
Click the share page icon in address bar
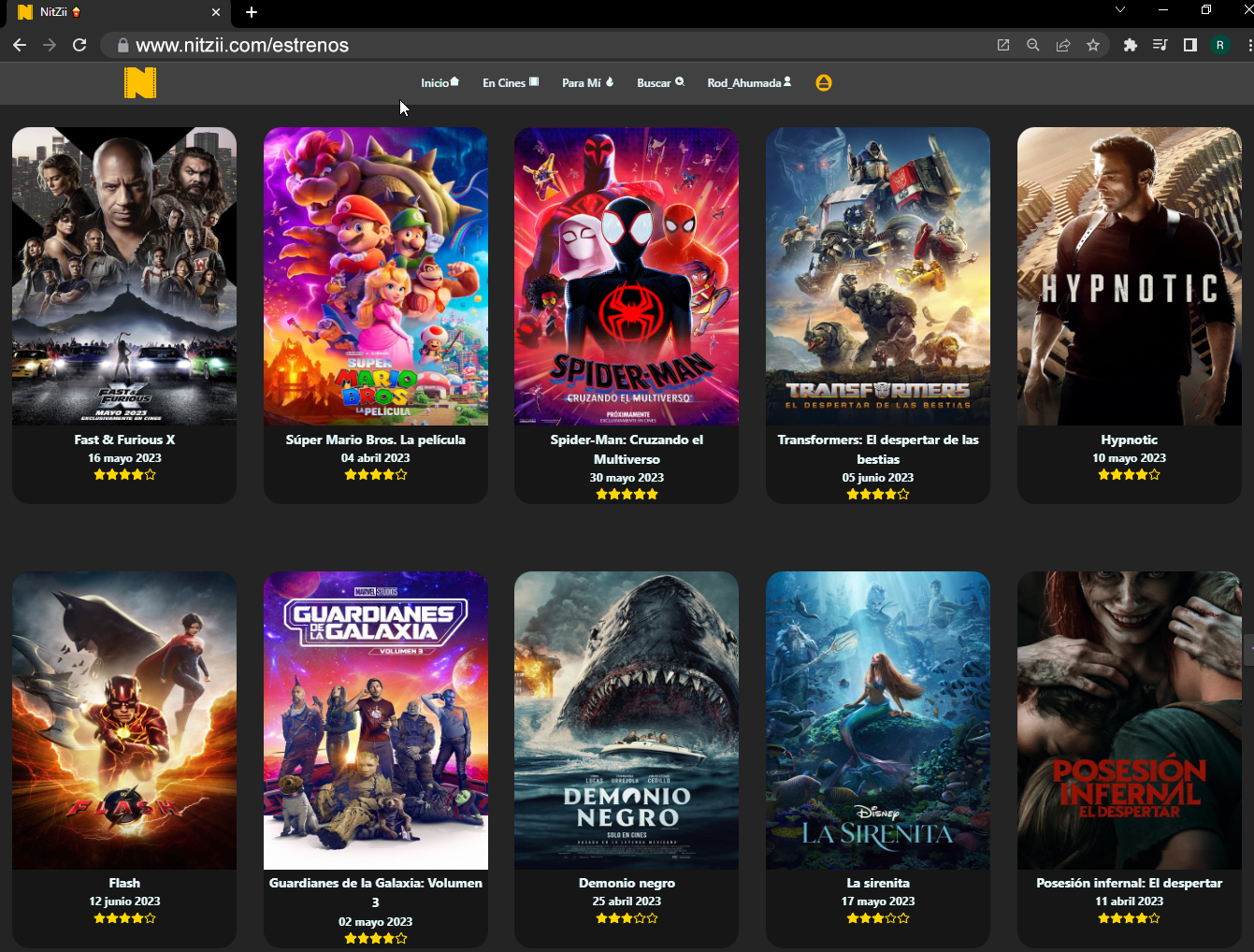click(x=1062, y=45)
